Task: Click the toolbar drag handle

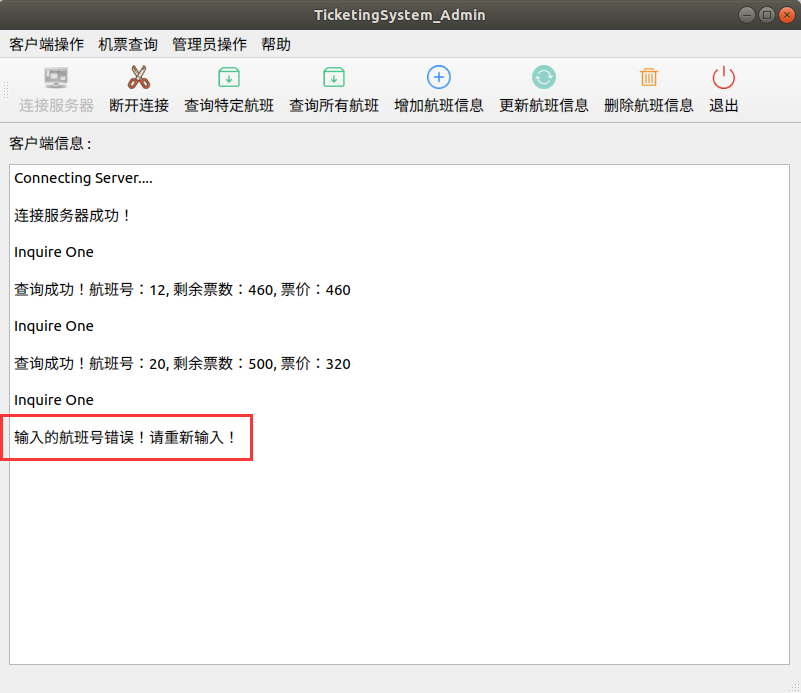Action: [x=6, y=90]
